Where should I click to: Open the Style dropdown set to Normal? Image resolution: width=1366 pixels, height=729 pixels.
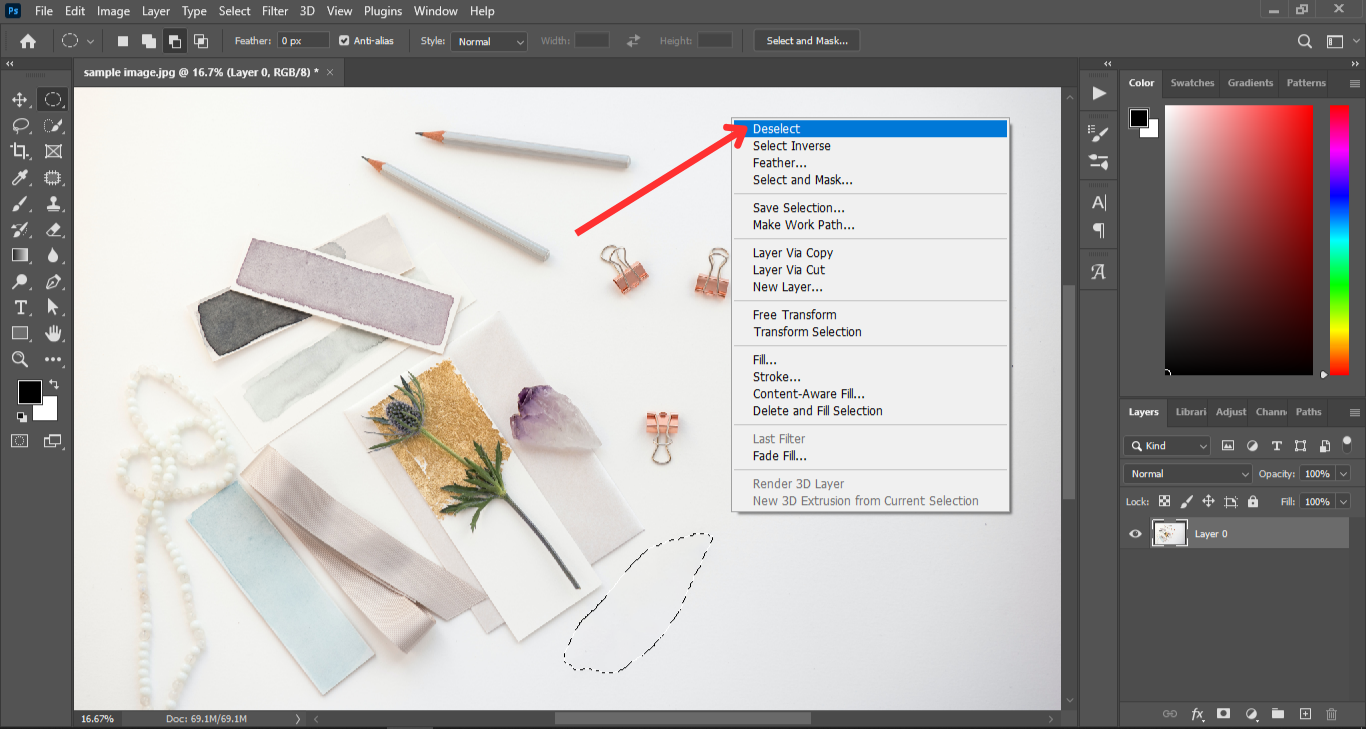[489, 42]
